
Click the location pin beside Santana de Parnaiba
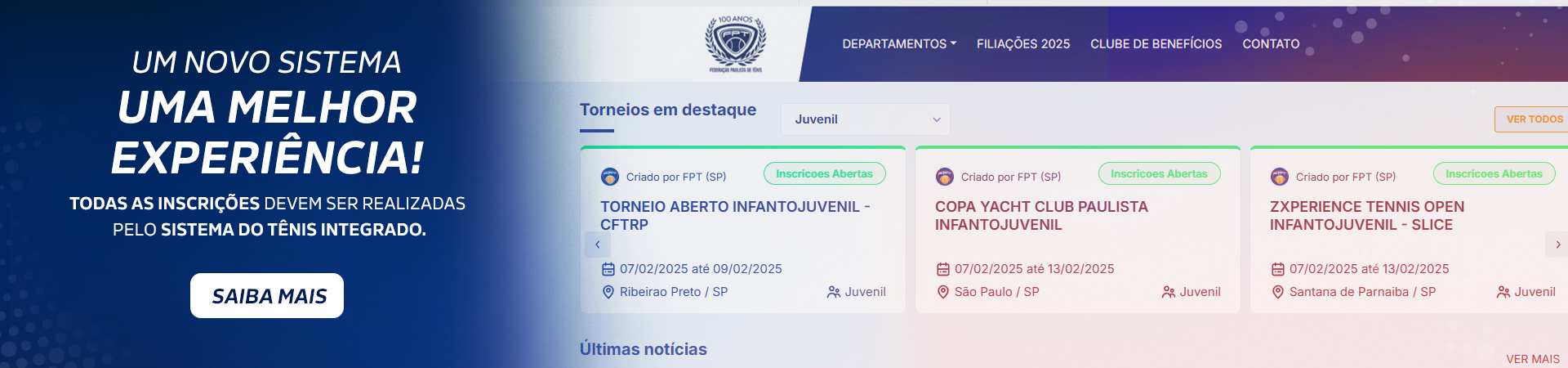(1277, 292)
